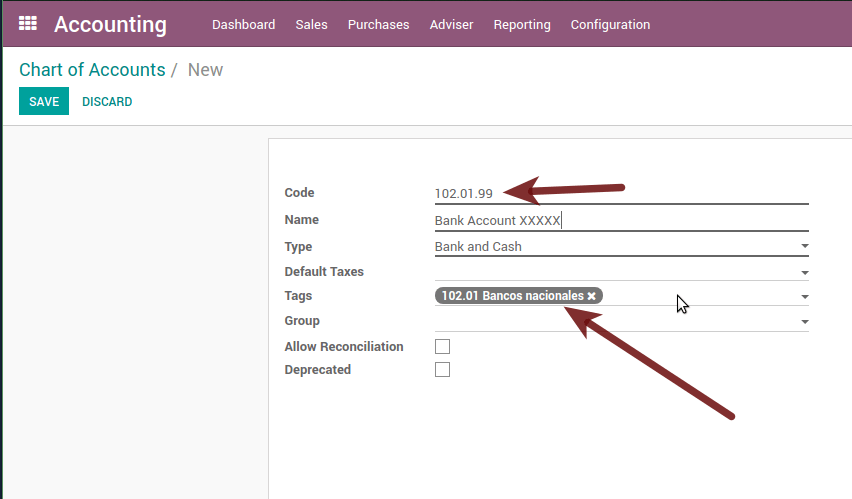The image size is (852, 499).
Task: Select the Purchases menu item
Action: point(378,25)
